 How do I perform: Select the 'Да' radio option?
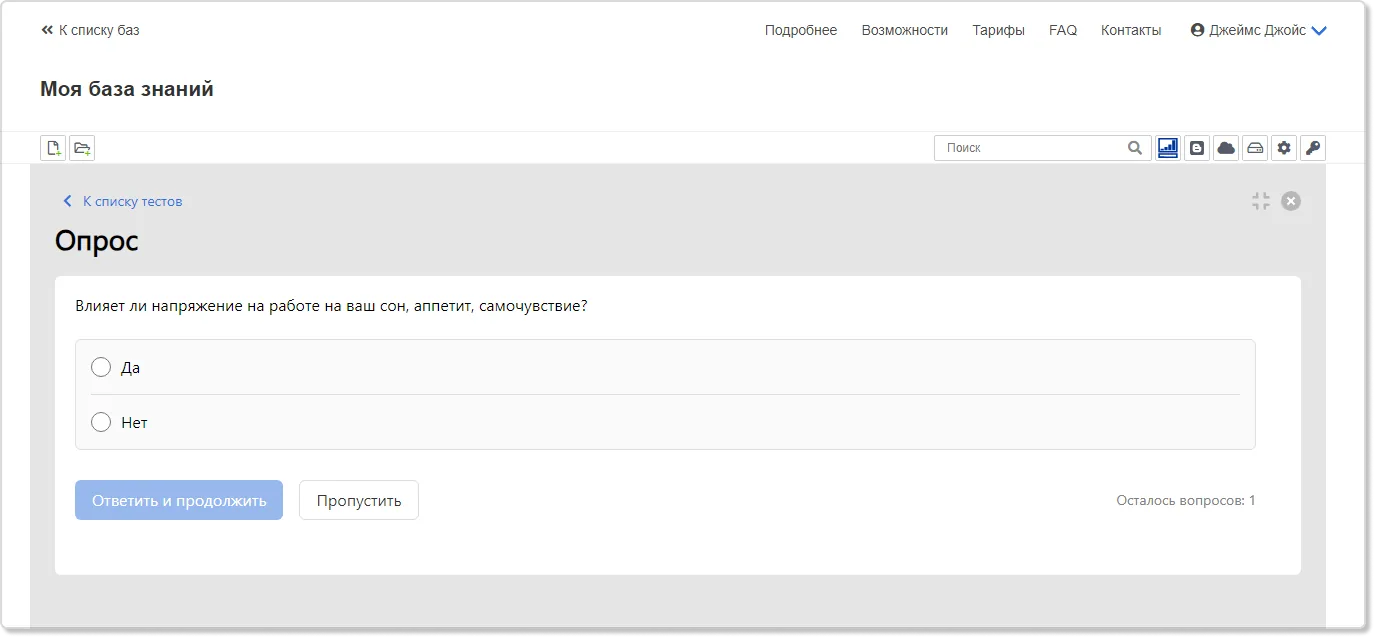point(101,367)
